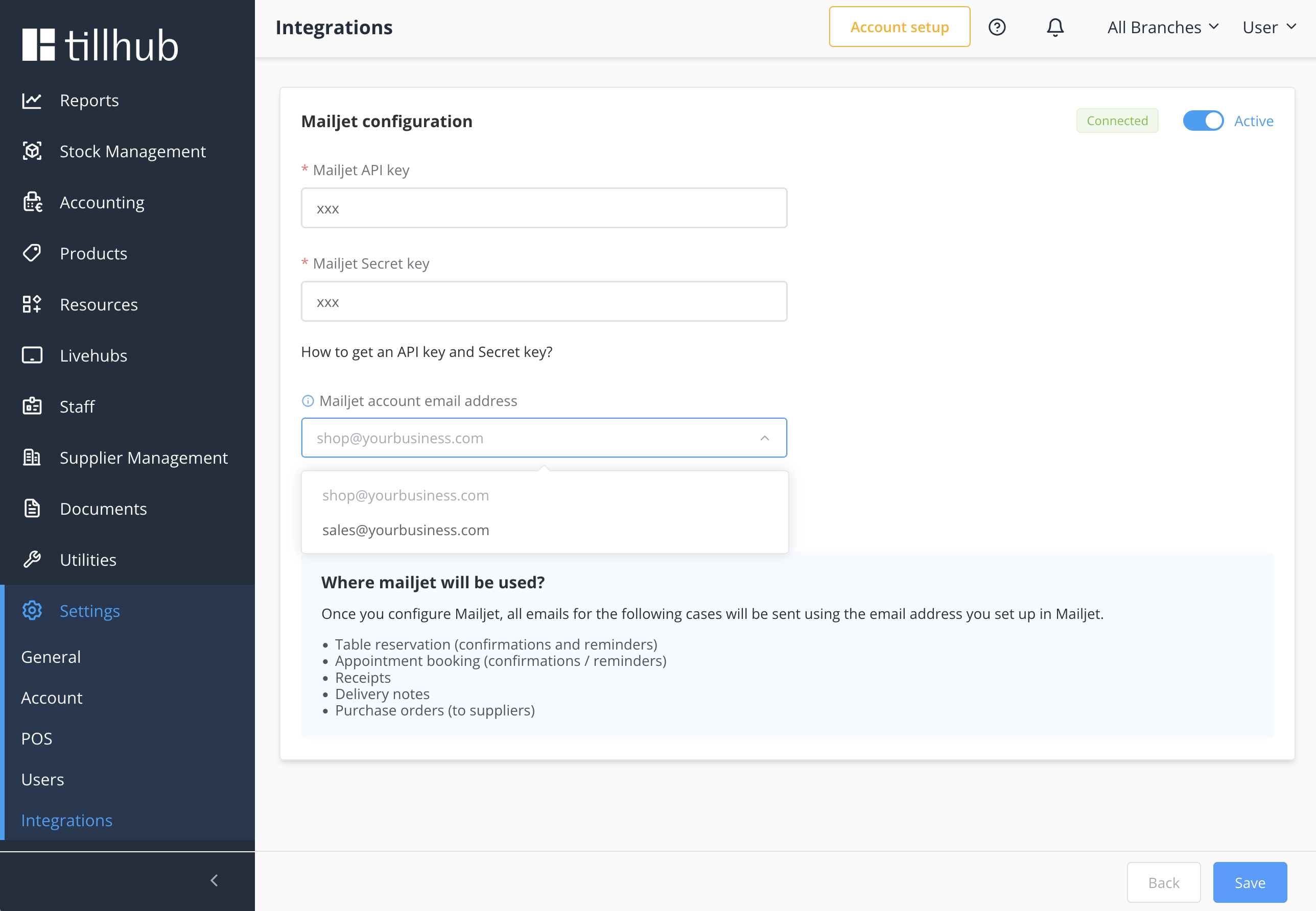
Task: Click the Reports chart icon
Action: coord(32,101)
